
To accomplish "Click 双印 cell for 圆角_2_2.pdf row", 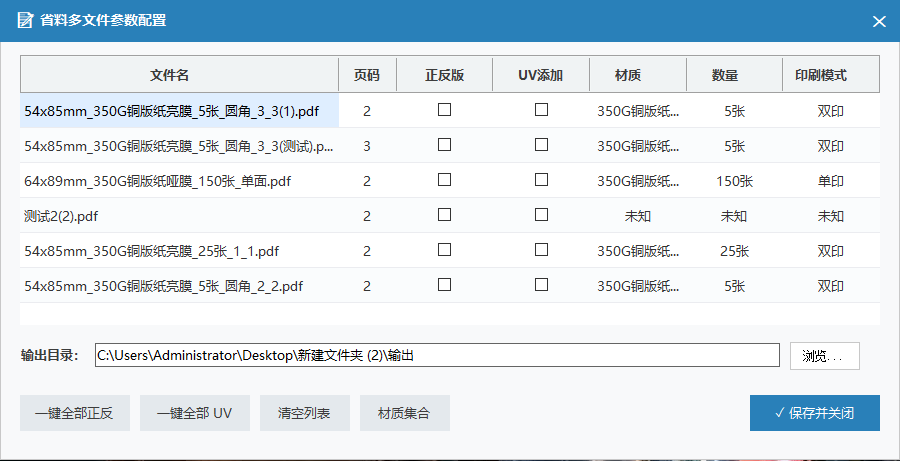I will 831,286.
